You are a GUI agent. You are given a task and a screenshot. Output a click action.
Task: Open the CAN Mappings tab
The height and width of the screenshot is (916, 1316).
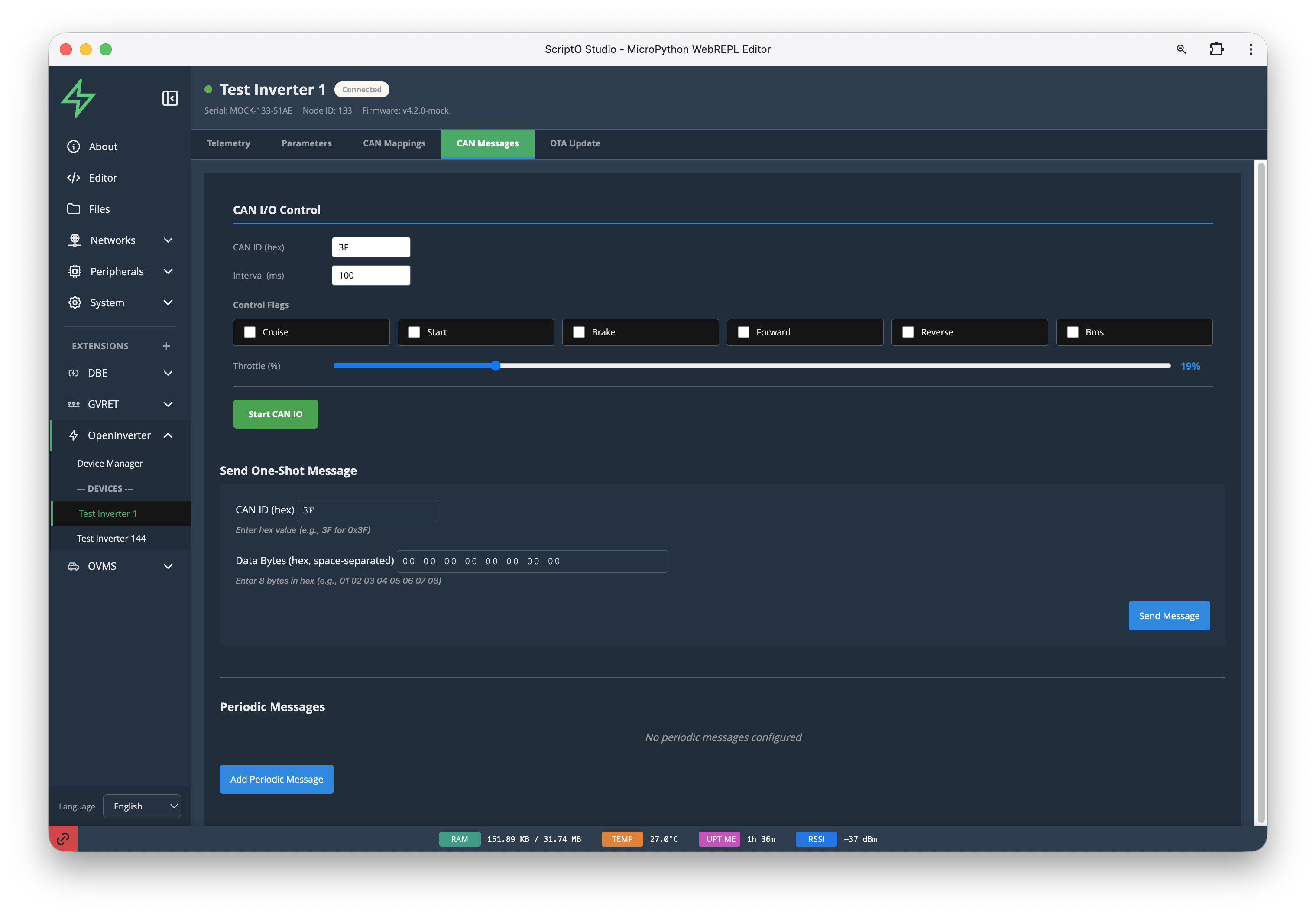[394, 143]
